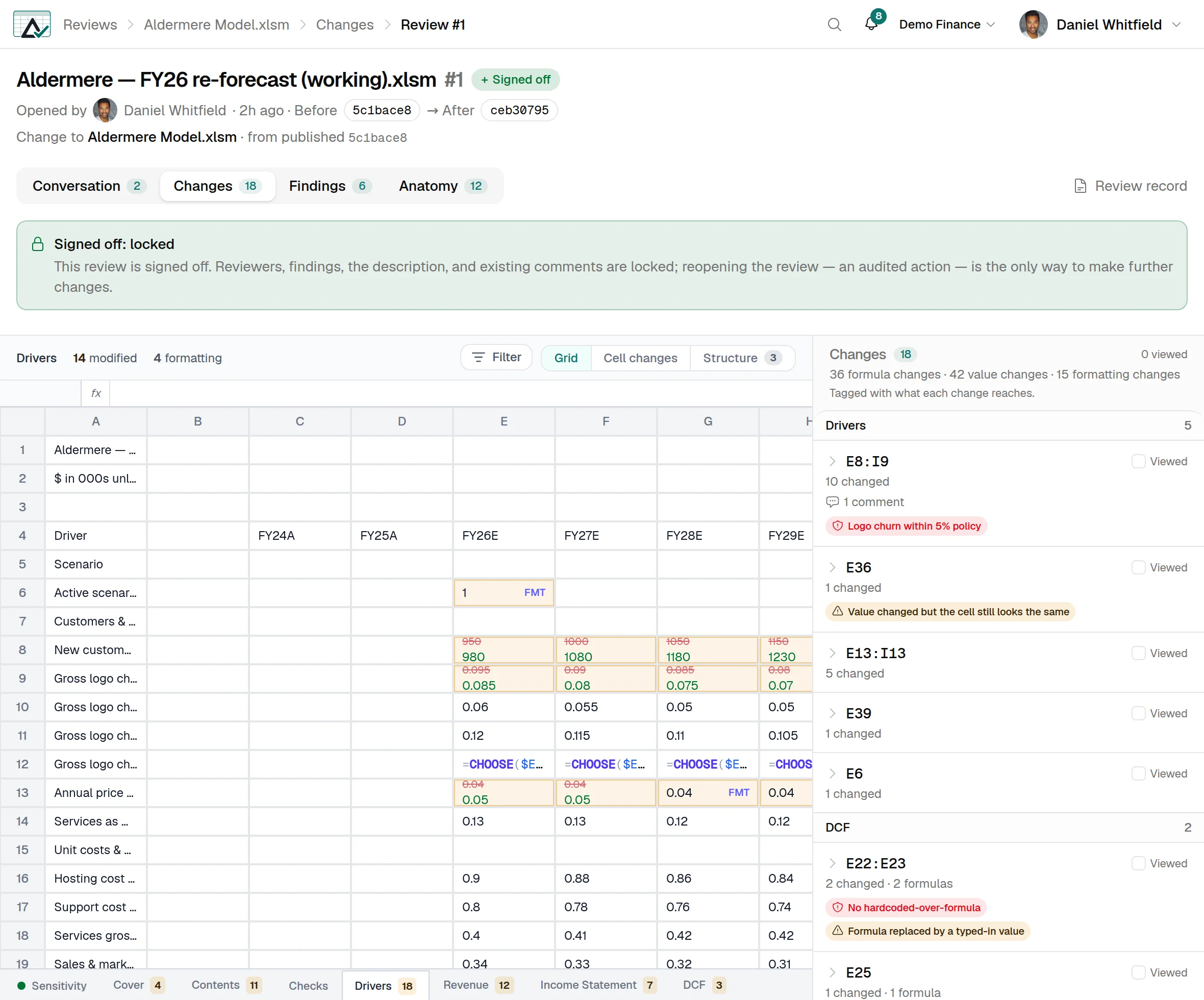Open the Demo Finance workspace dropdown
The height and width of the screenshot is (1000, 1204).
click(946, 24)
